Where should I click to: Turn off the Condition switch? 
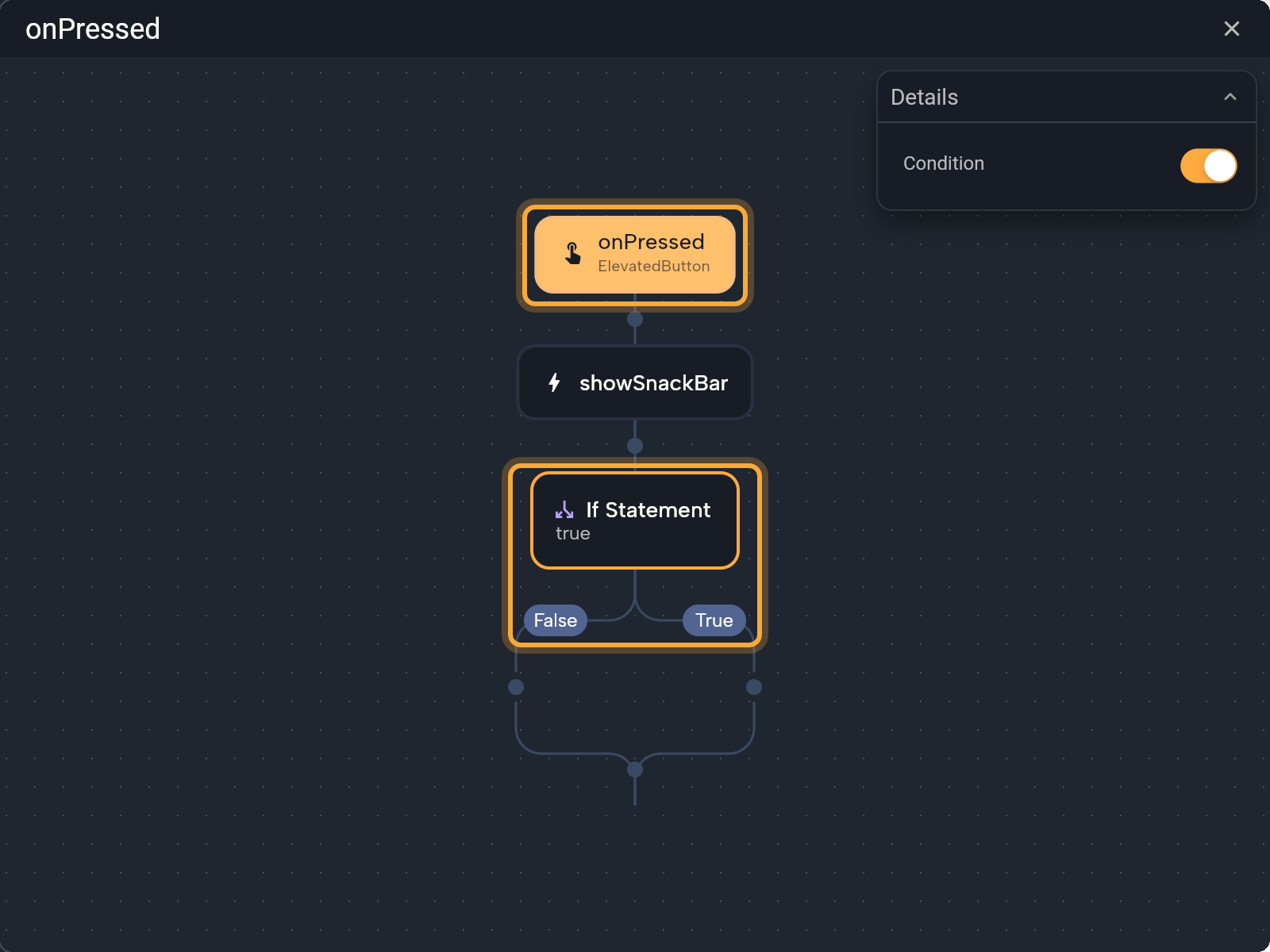coord(1208,166)
